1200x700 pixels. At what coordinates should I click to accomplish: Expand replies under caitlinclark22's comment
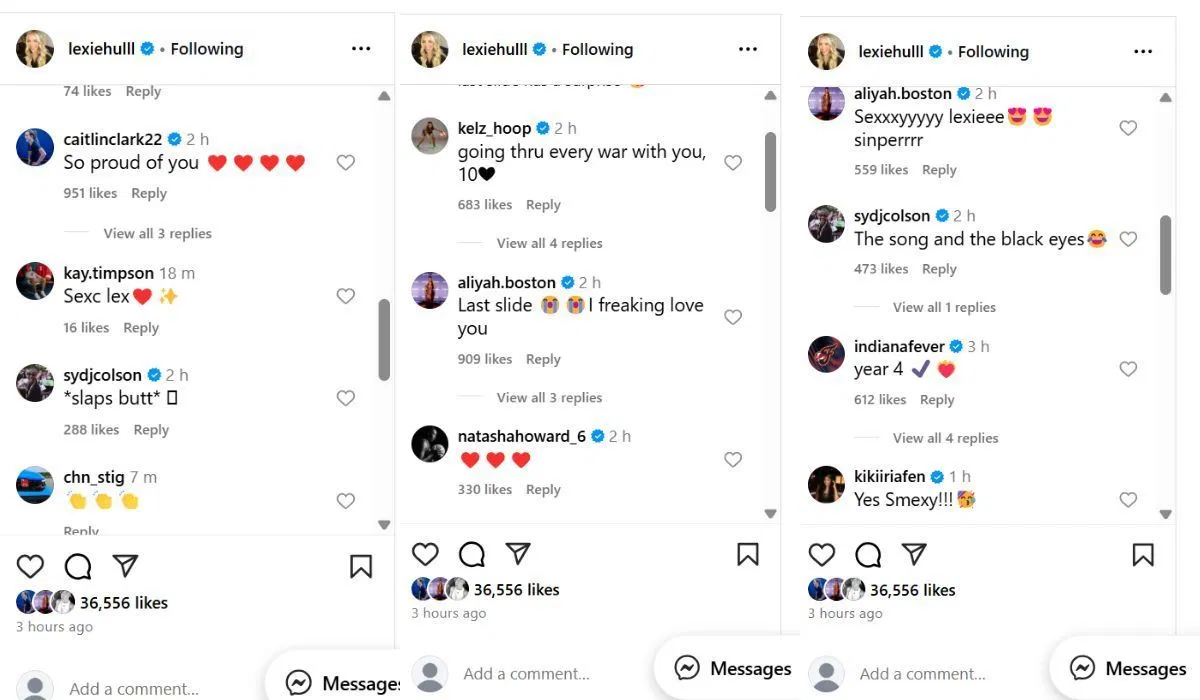(157, 233)
